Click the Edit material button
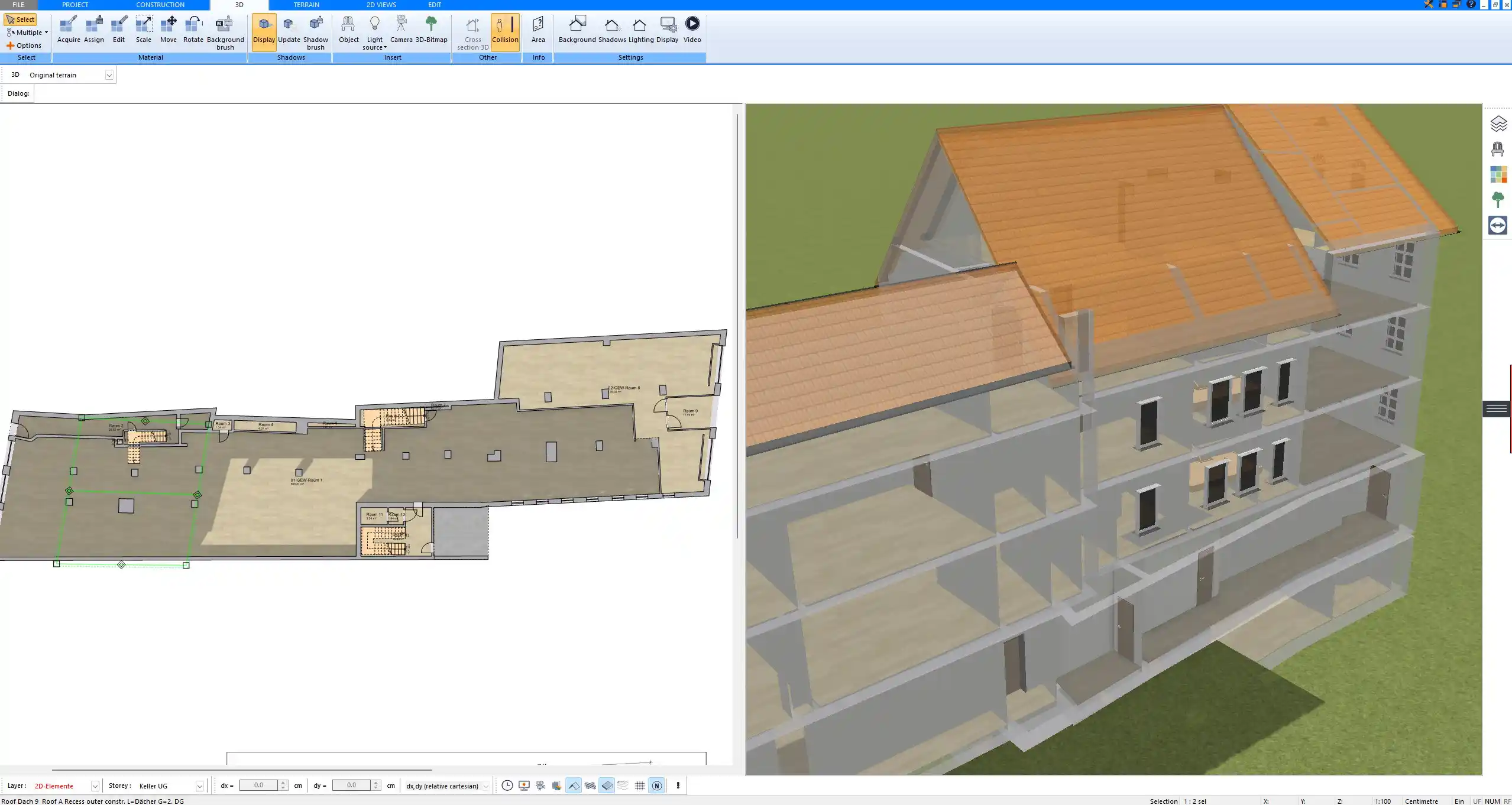The height and width of the screenshot is (805, 1512). (119, 30)
